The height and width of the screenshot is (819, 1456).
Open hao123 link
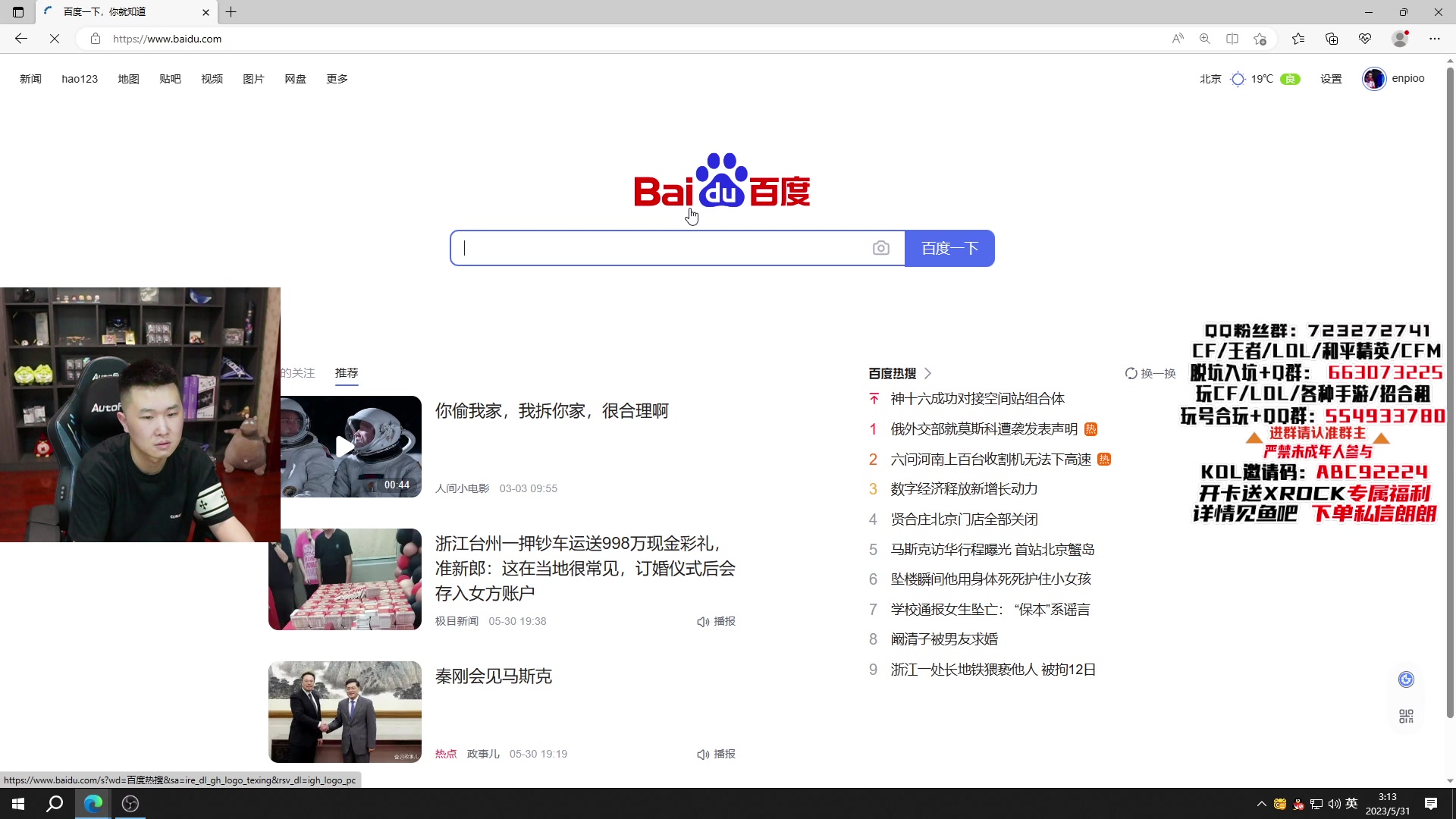80,79
